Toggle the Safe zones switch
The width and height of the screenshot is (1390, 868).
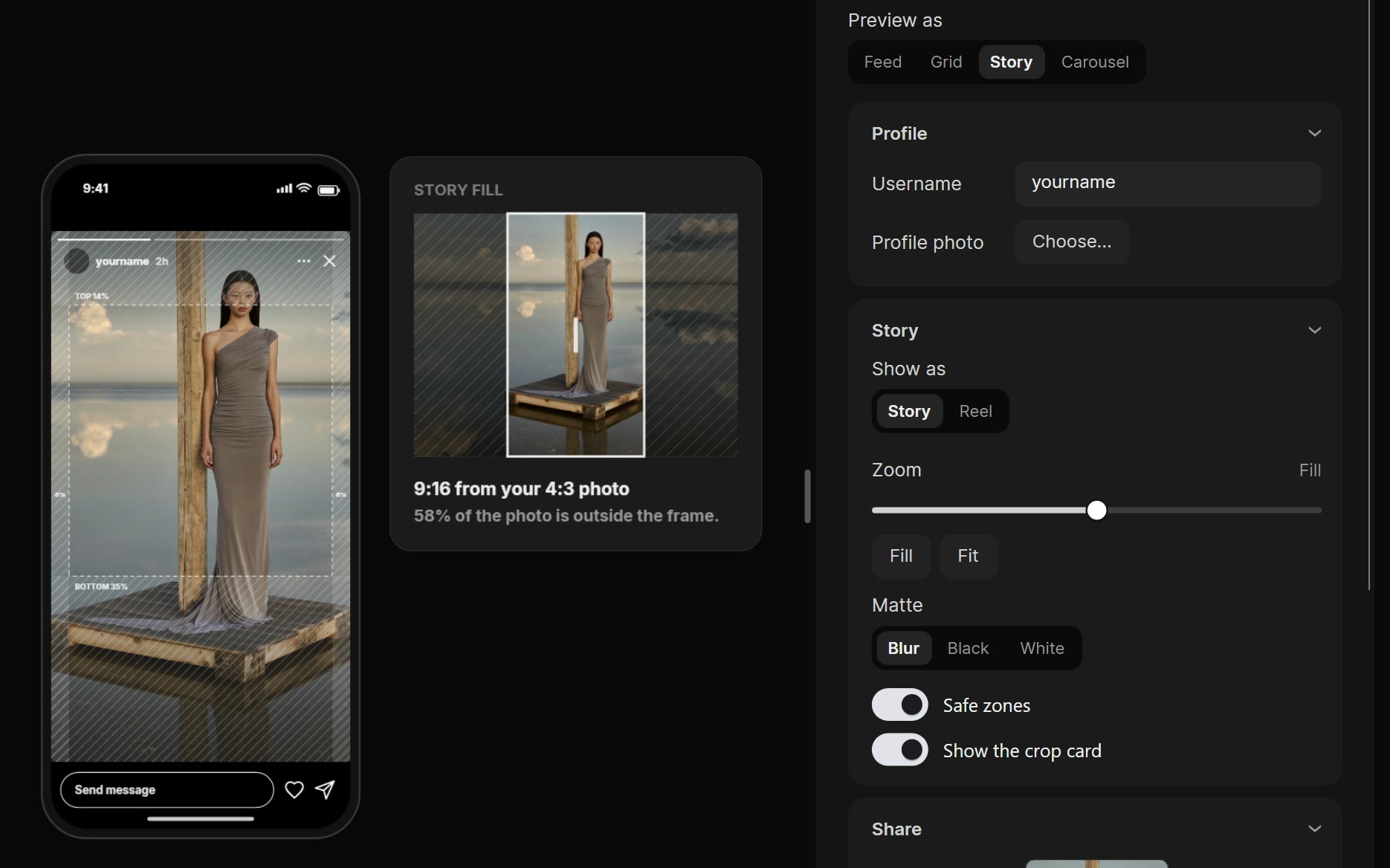pyautogui.click(x=900, y=705)
